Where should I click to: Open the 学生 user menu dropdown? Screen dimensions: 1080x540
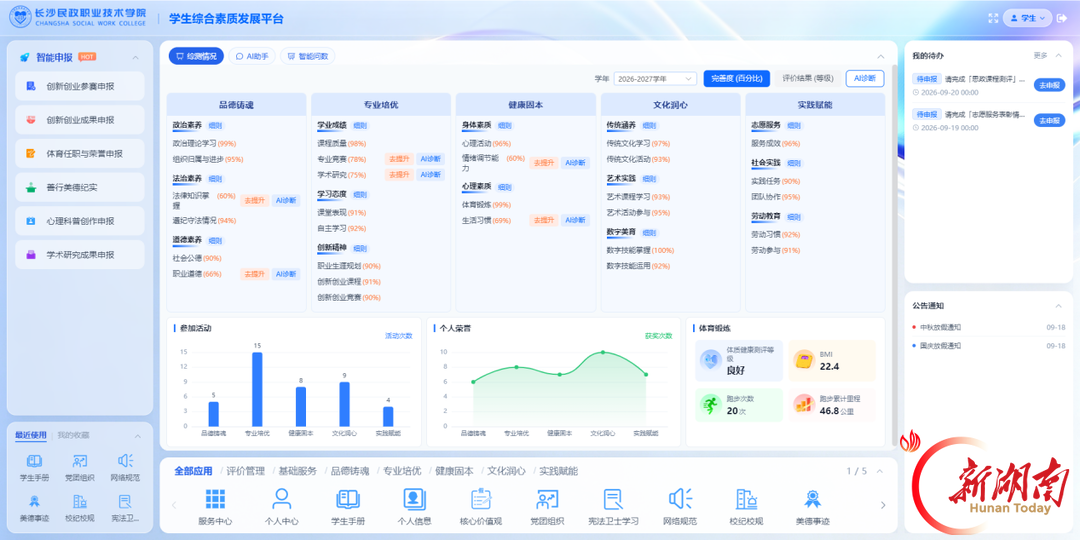point(1028,19)
